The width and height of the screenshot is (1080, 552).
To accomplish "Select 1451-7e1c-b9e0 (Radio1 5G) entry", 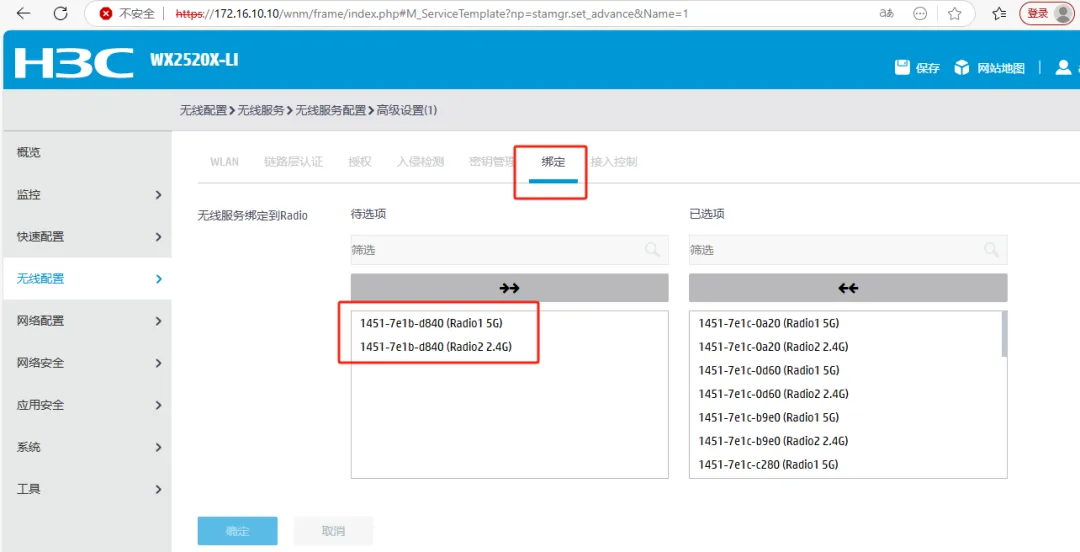I will point(769,417).
